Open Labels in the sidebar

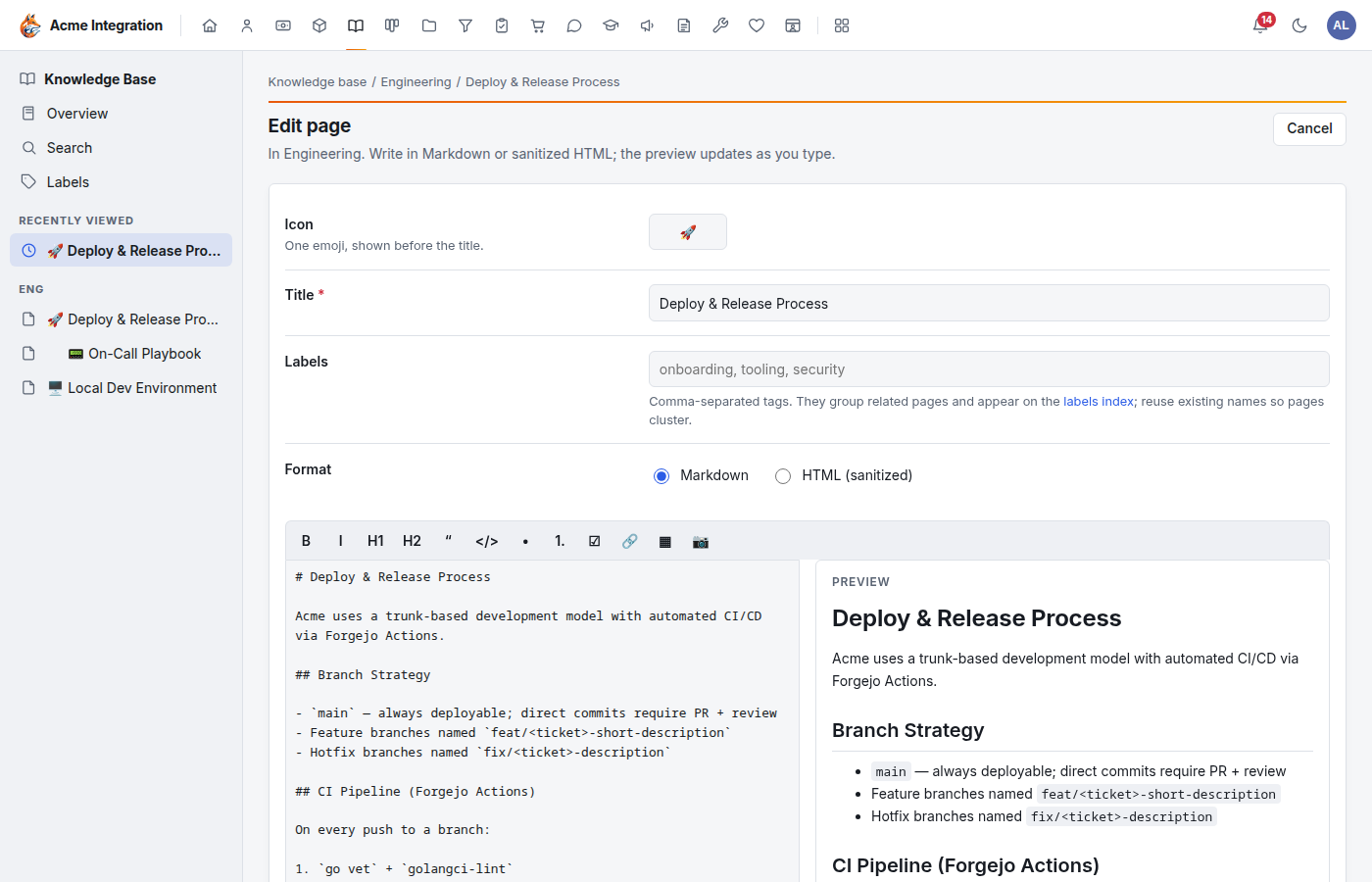pyautogui.click(x=122, y=182)
